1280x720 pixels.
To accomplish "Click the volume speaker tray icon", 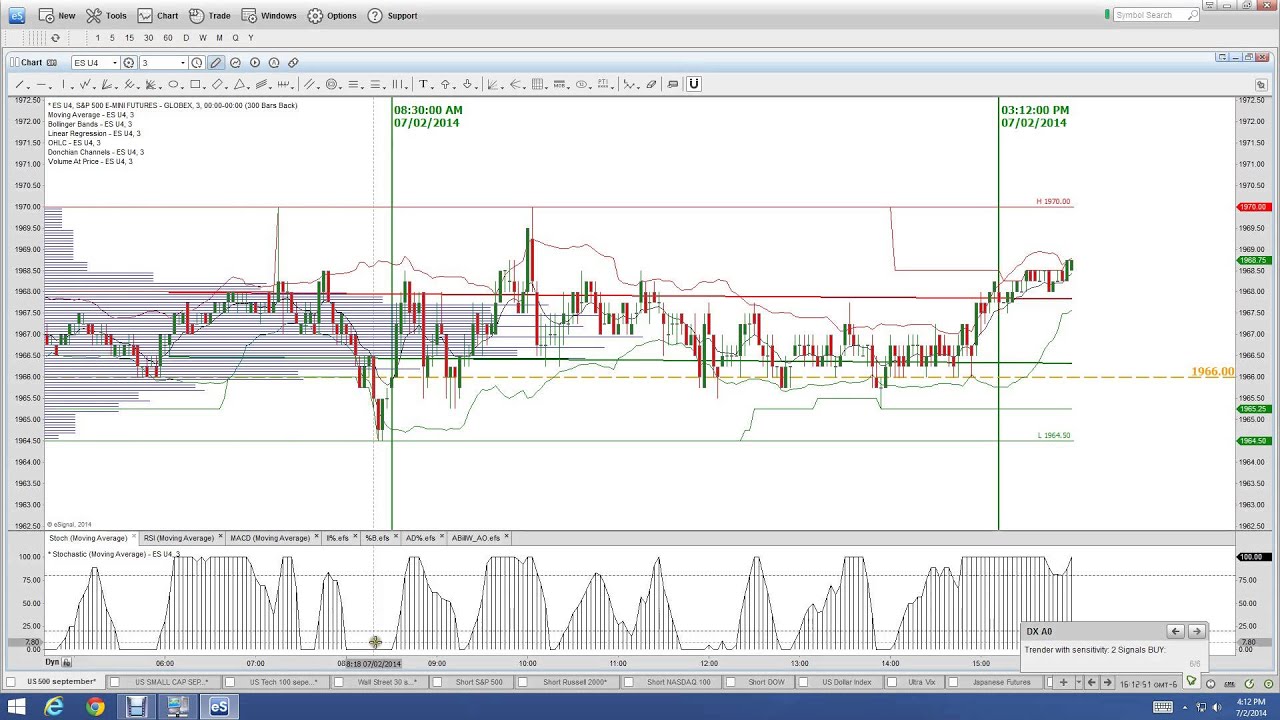I will [1217, 707].
